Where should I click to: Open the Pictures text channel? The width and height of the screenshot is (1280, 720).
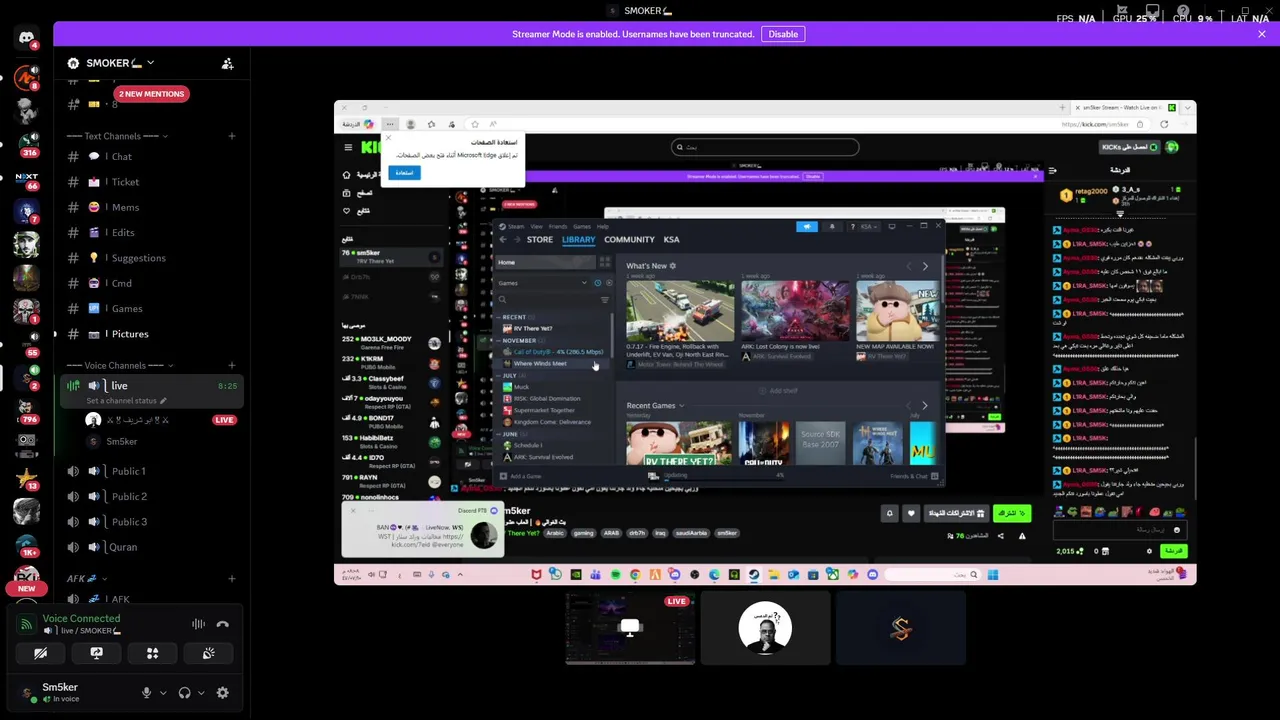[153, 334]
